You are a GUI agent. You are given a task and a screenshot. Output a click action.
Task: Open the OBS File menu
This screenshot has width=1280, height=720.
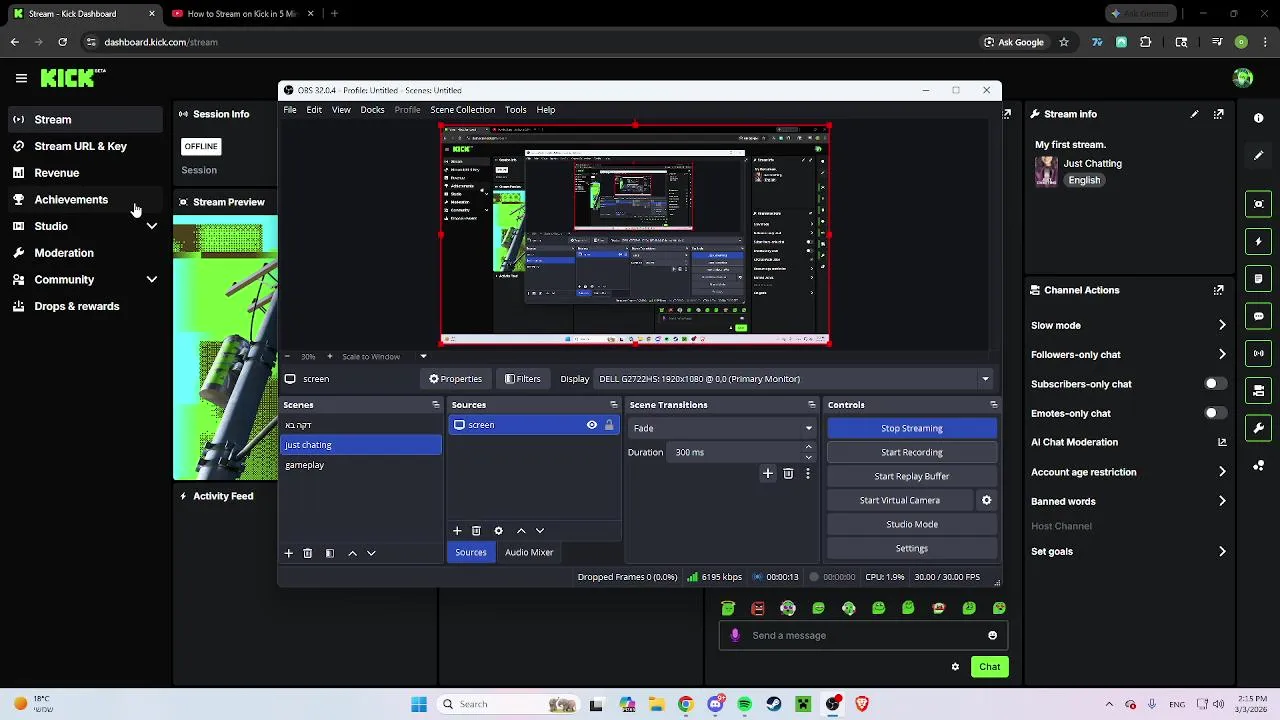click(290, 110)
